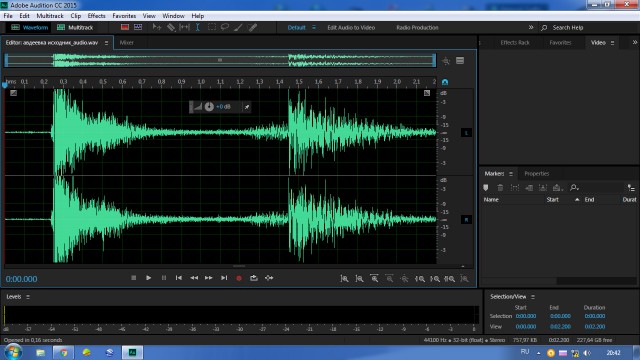Open the Editor panel file menu

107,42
